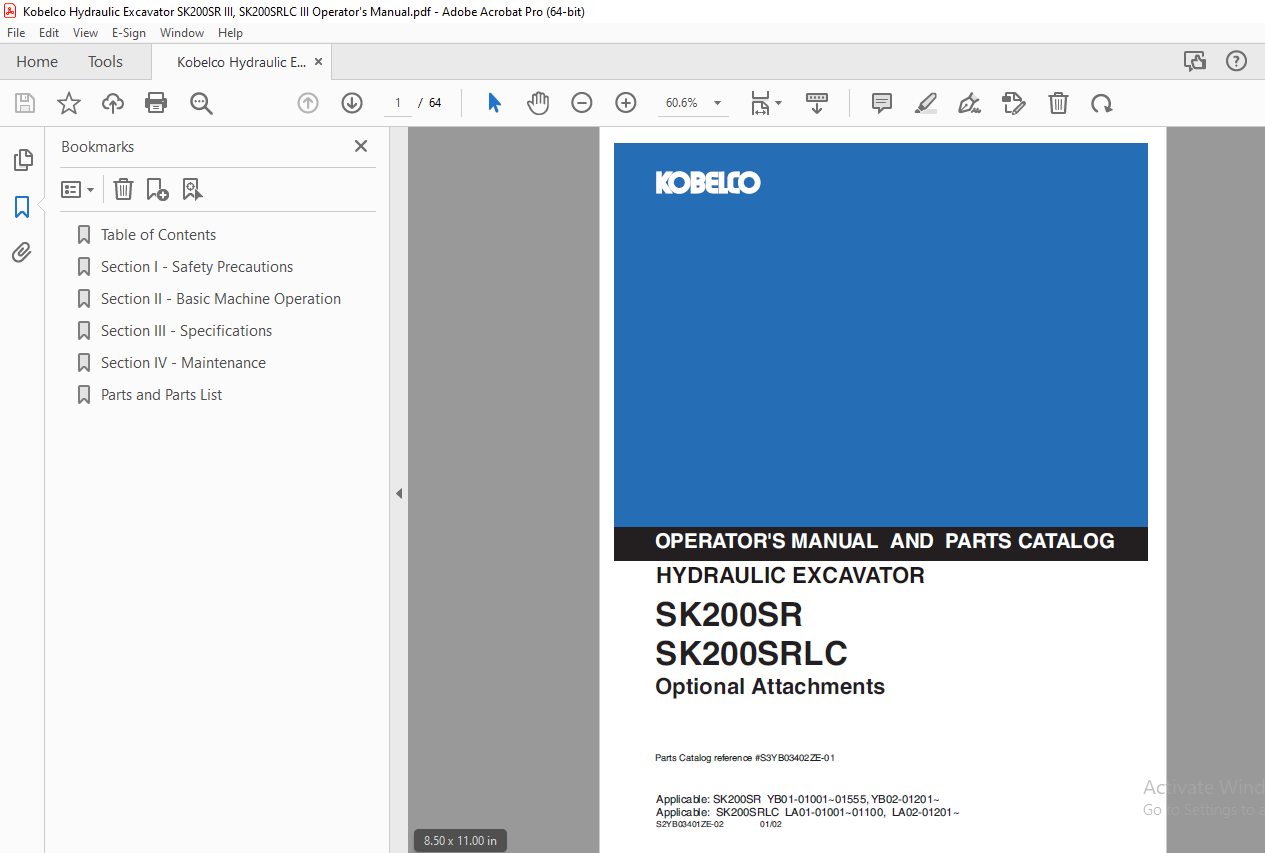Select the Highlight text tool
Image resolution: width=1265 pixels, height=853 pixels.
click(x=926, y=103)
